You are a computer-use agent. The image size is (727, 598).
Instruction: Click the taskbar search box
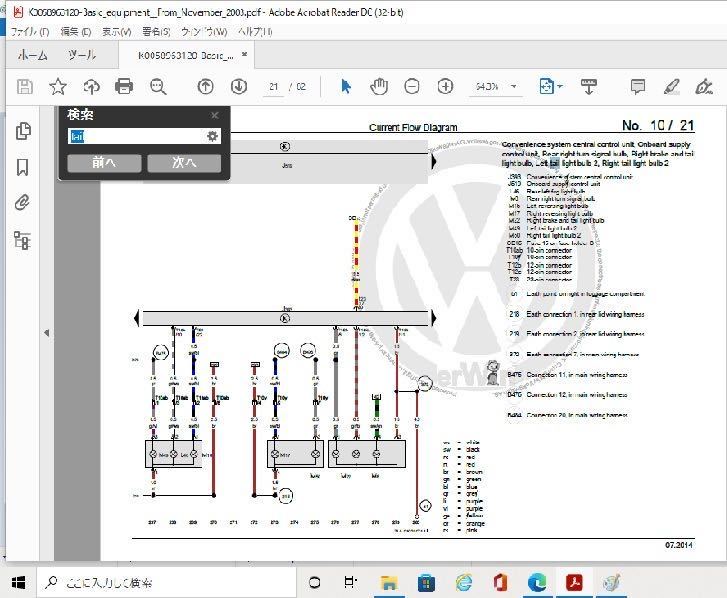(166, 582)
